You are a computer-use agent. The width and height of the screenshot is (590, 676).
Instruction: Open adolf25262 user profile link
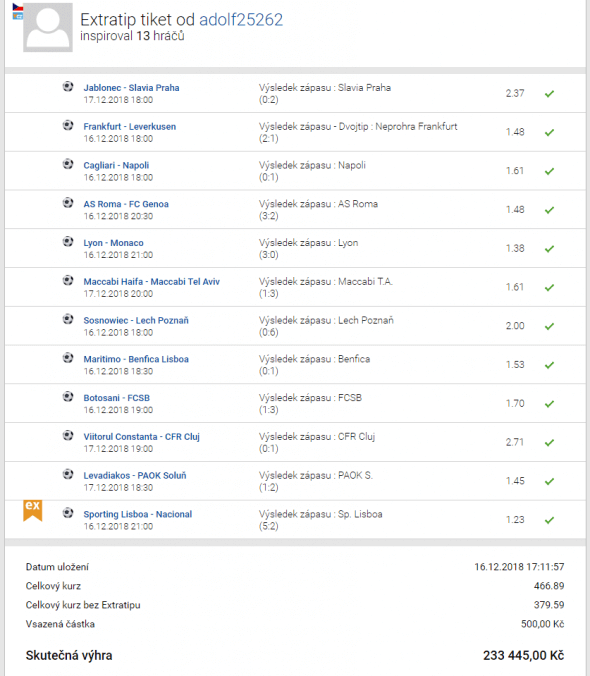241,20
